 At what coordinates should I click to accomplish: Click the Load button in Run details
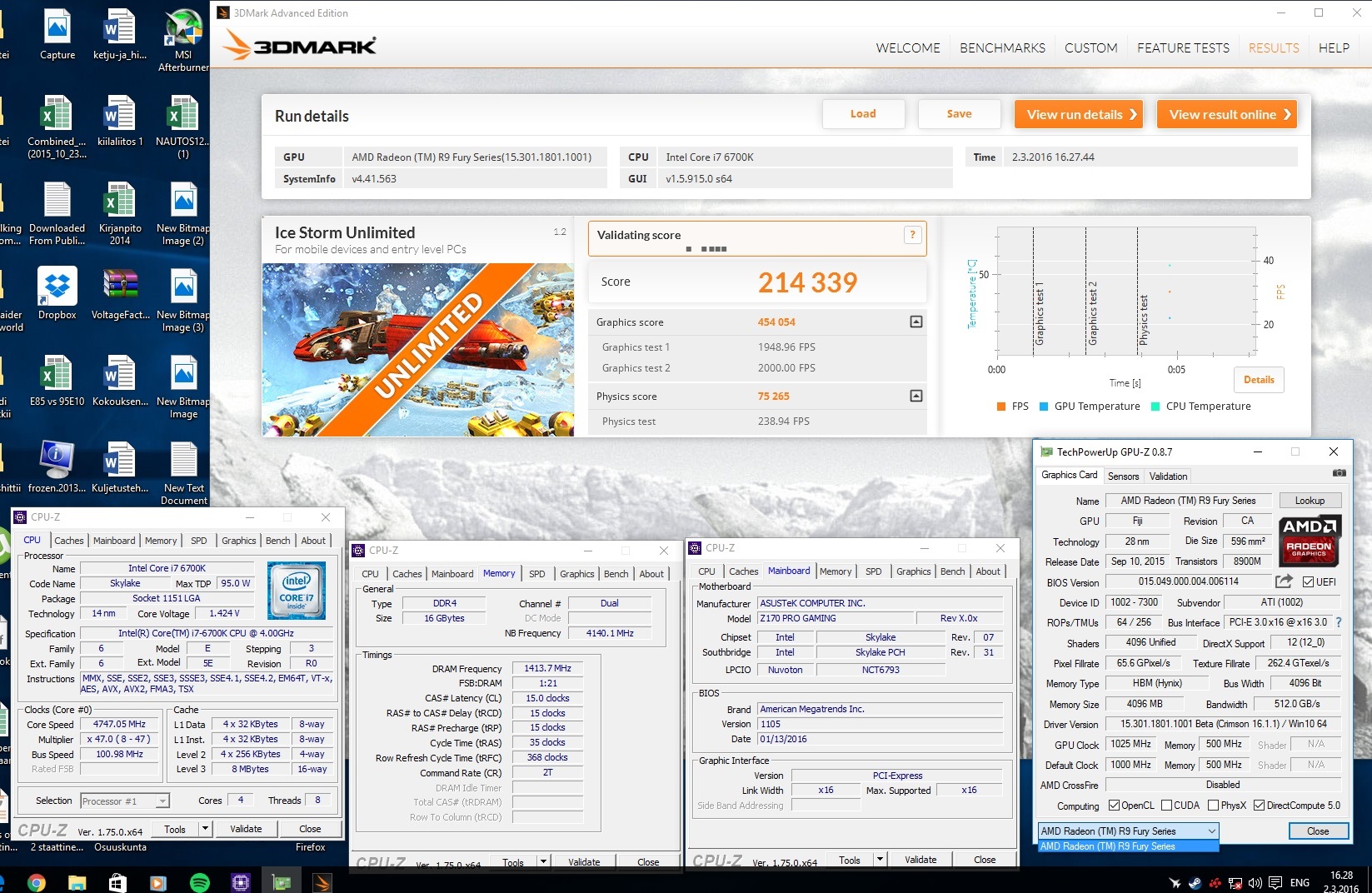(x=863, y=114)
